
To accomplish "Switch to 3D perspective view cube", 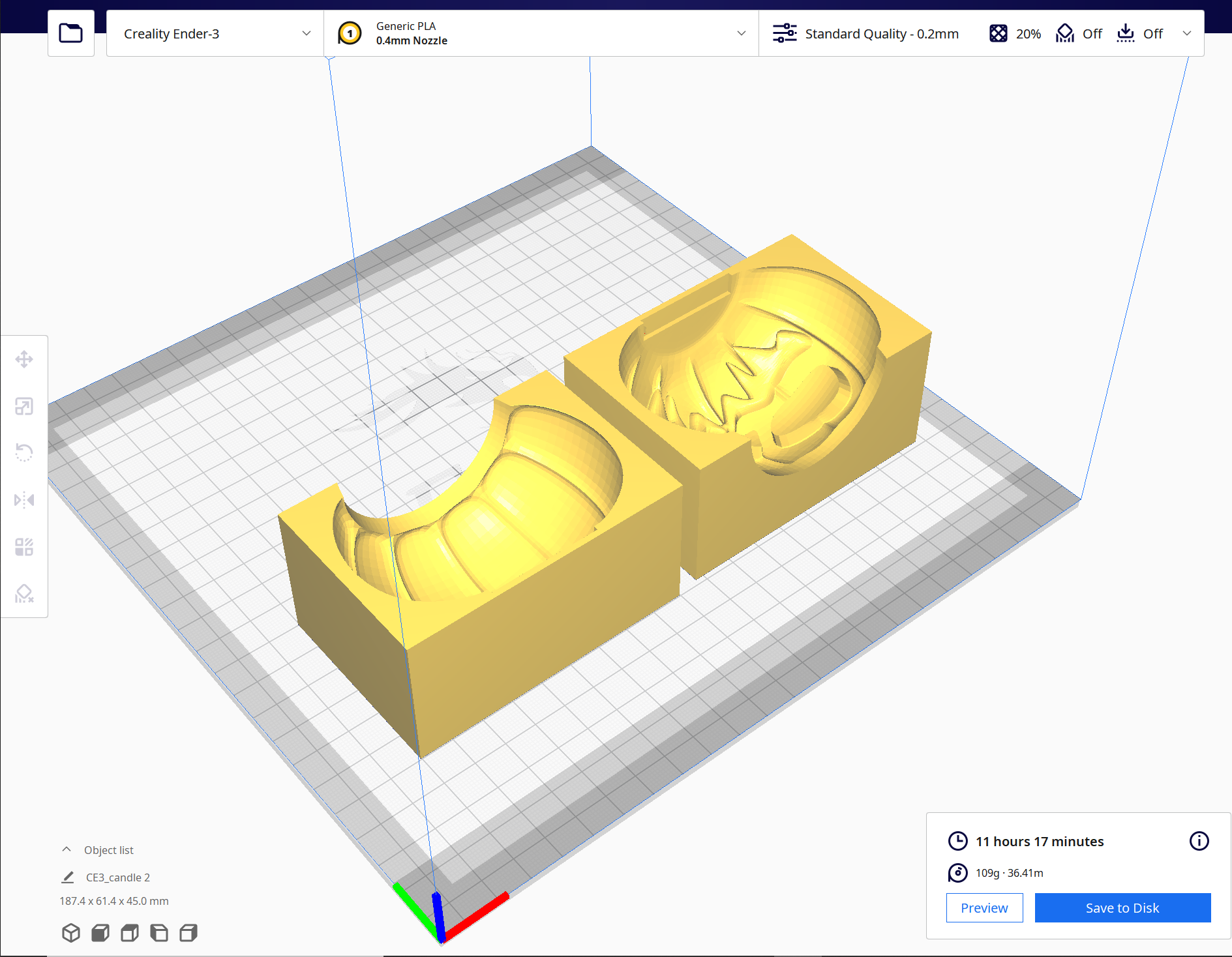I will [x=71, y=933].
